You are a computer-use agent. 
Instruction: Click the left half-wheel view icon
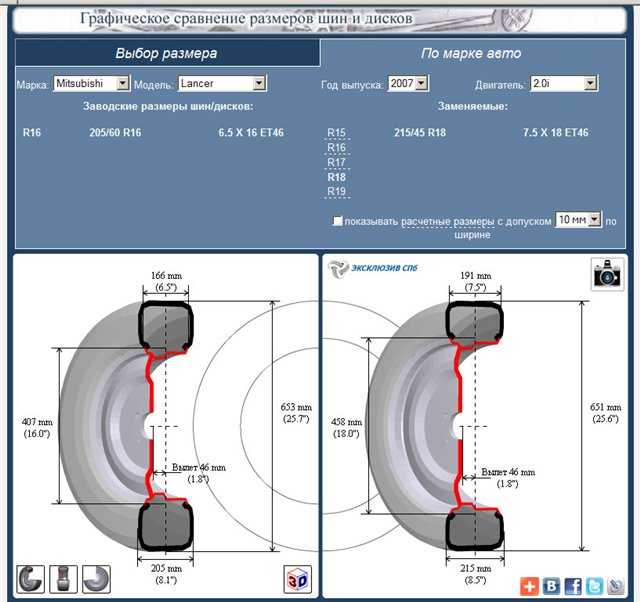point(31,579)
